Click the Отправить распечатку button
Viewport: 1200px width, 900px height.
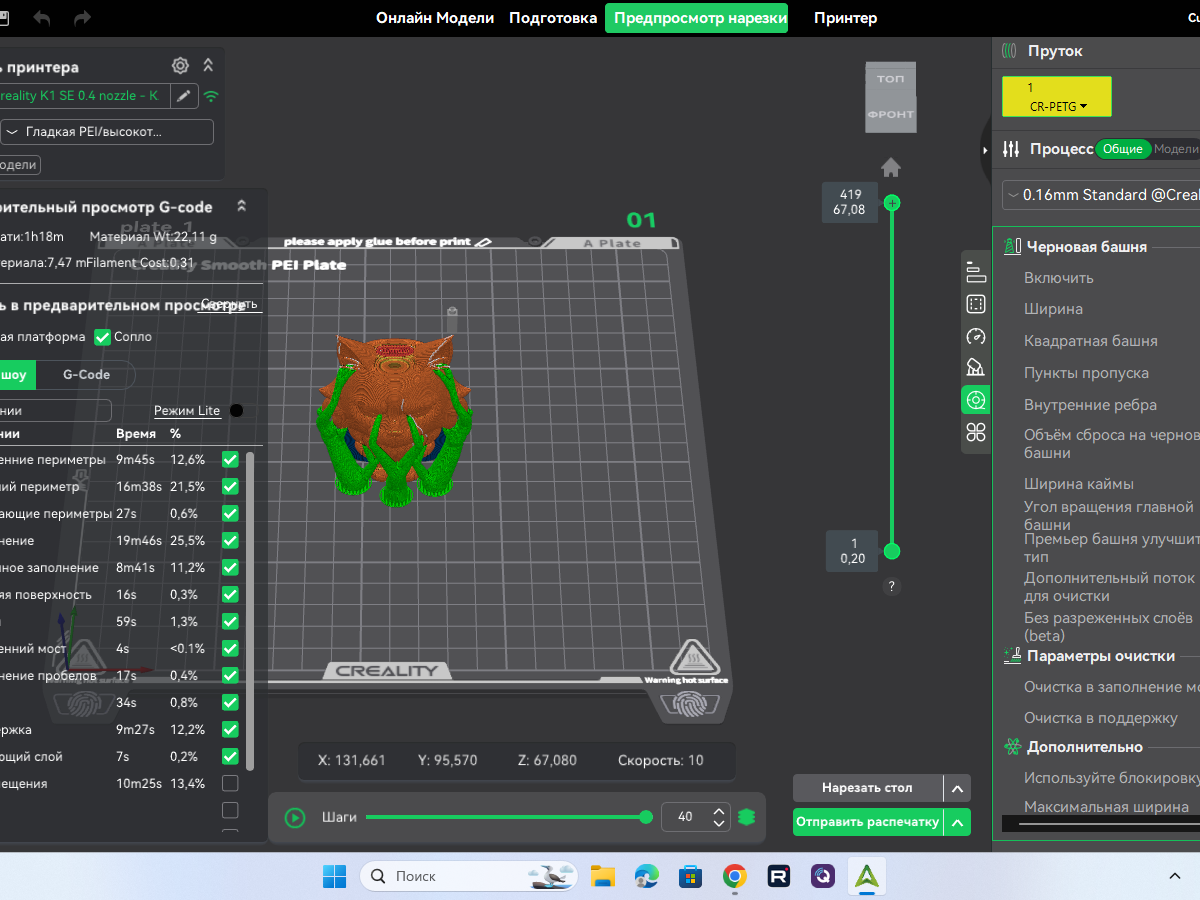click(x=867, y=822)
